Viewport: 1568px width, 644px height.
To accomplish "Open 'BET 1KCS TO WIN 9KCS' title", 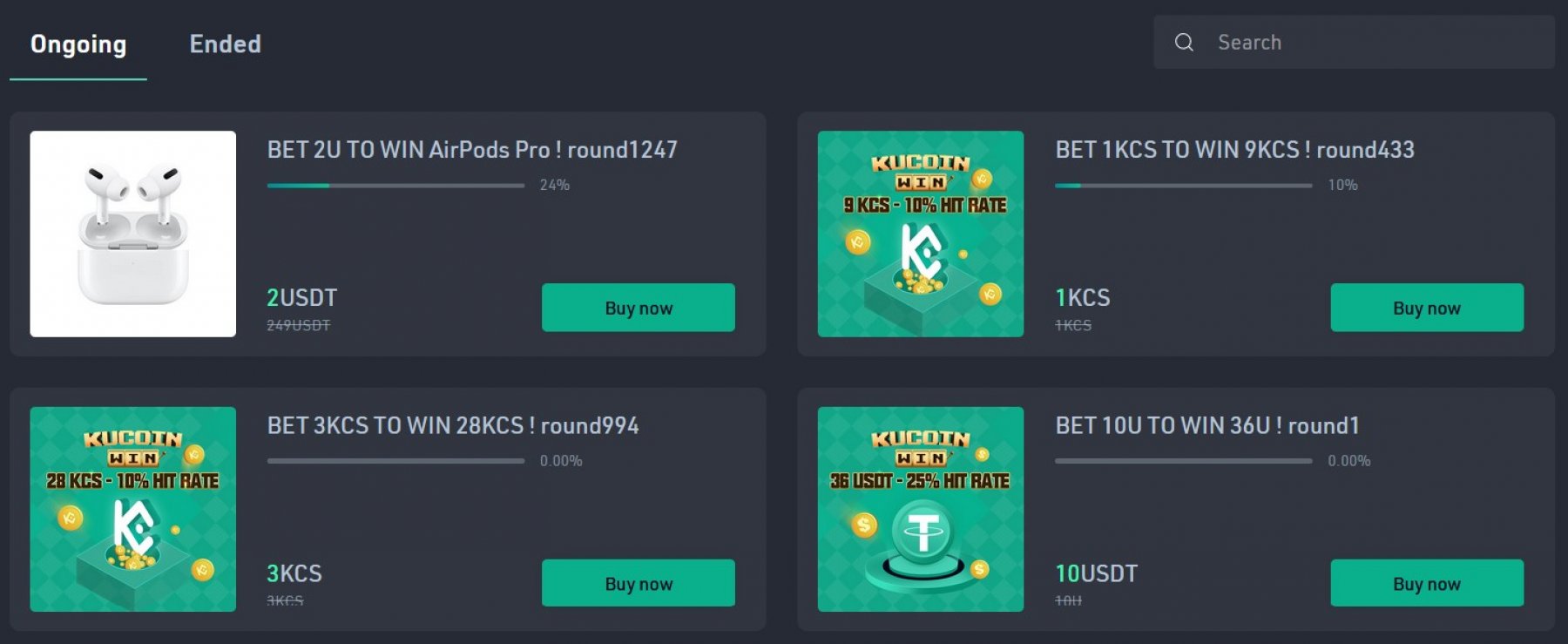I will tap(1234, 150).
